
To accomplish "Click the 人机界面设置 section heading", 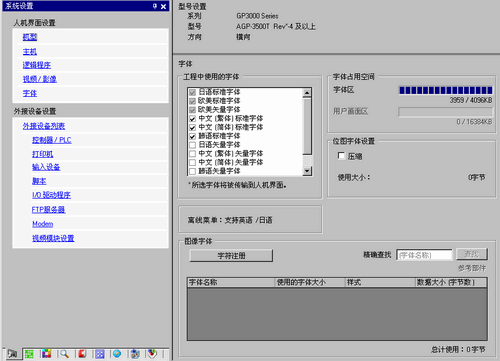I will (34, 23).
